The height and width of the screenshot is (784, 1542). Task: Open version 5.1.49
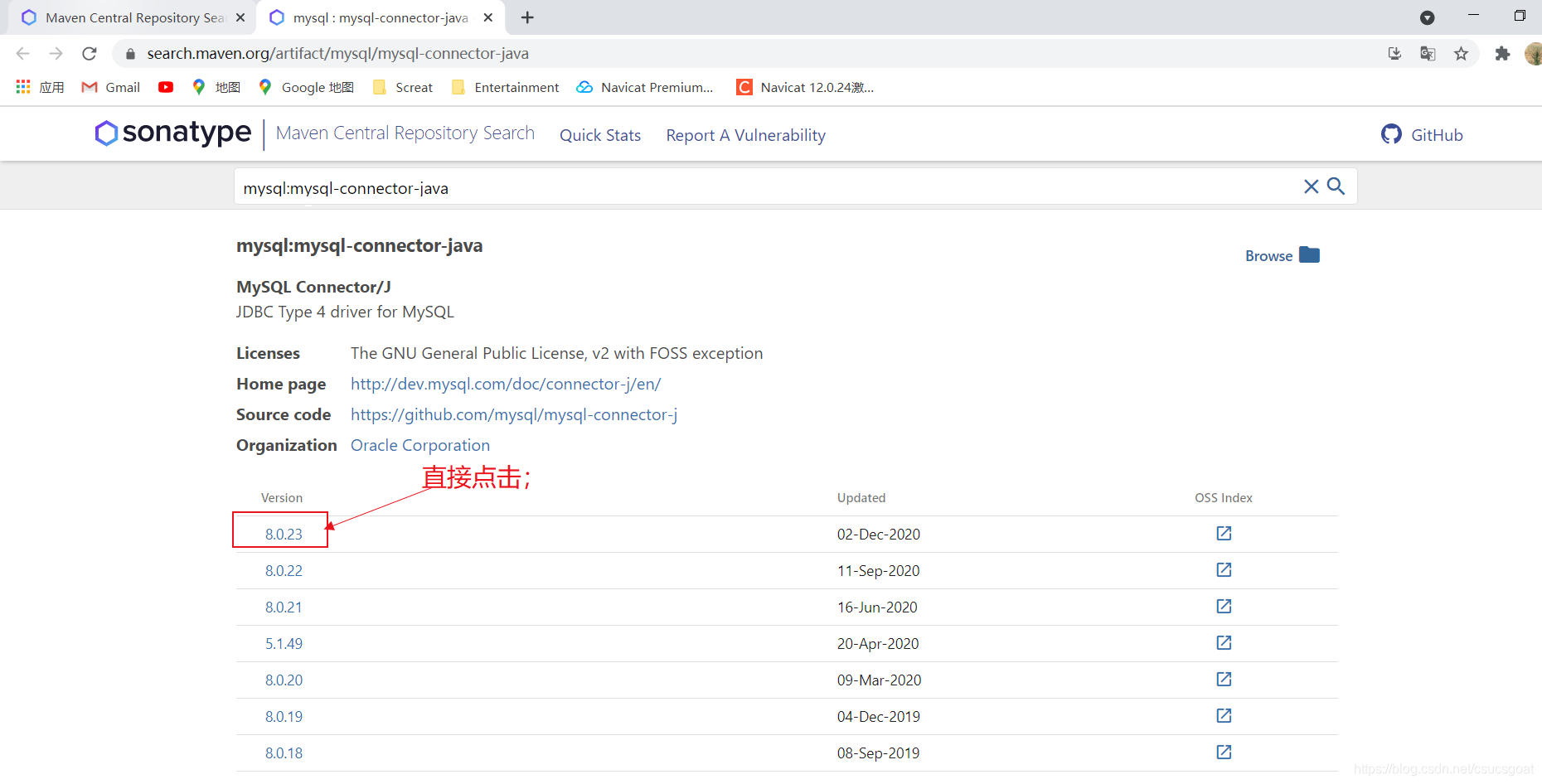coord(284,644)
